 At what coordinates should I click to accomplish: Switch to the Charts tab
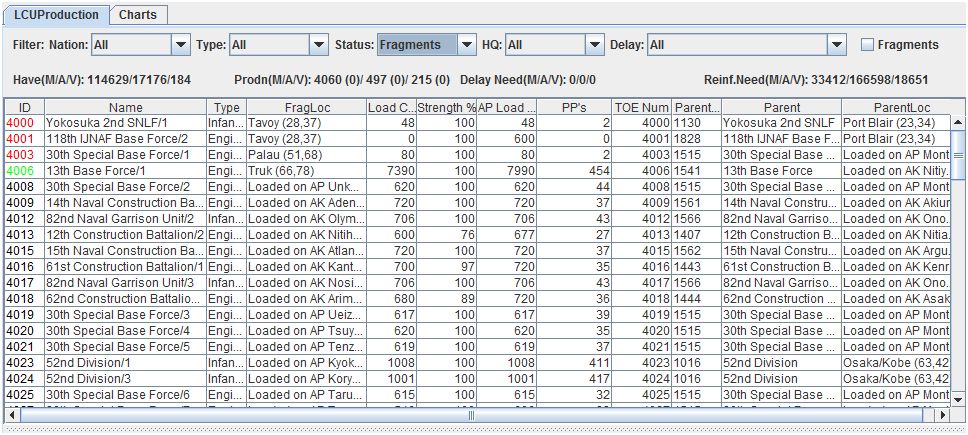[x=138, y=15]
